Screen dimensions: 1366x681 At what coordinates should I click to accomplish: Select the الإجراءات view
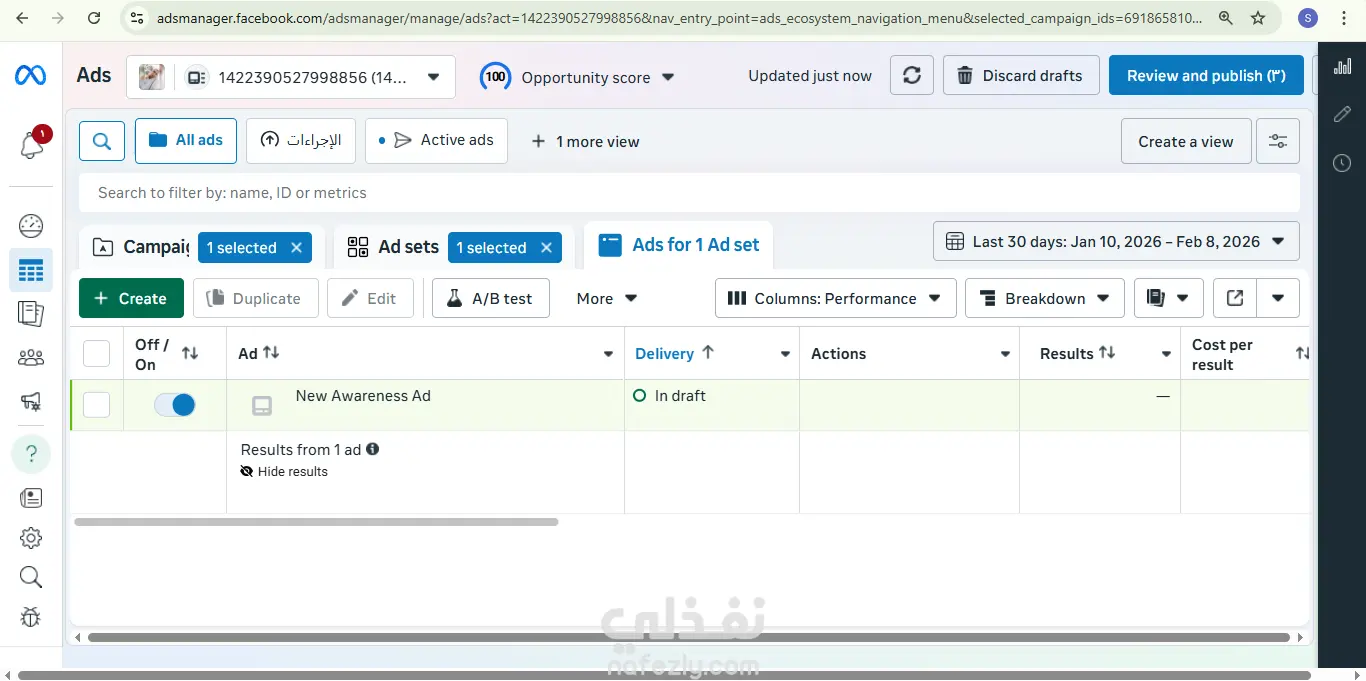coord(301,140)
